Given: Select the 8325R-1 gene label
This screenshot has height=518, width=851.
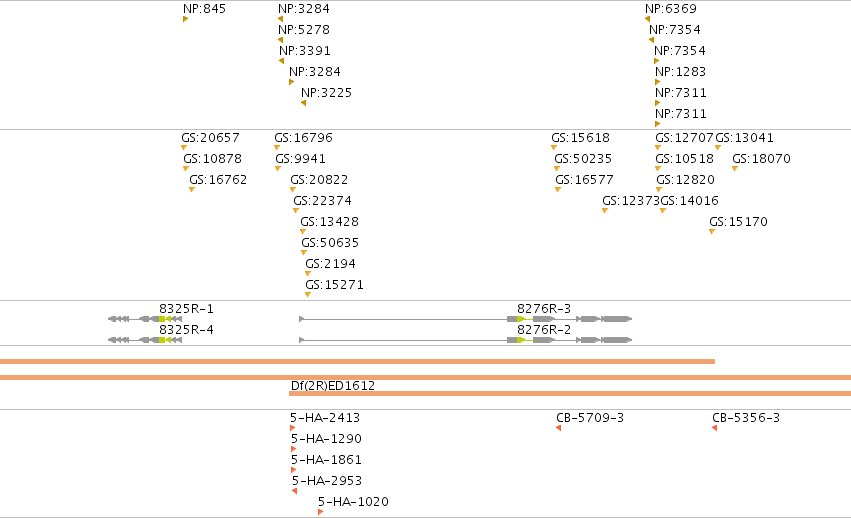Looking at the screenshot, I should pos(186,309).
